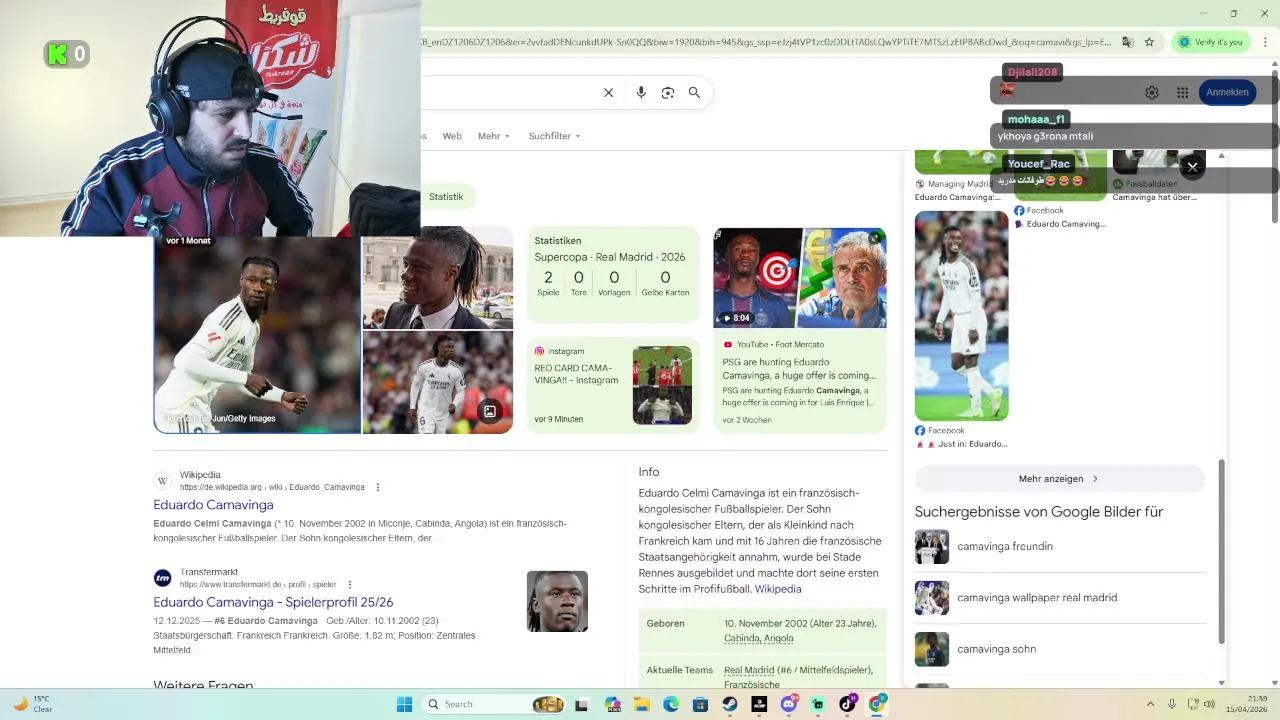Click the Verify it's you profile chip

(x=1210, y=42)
